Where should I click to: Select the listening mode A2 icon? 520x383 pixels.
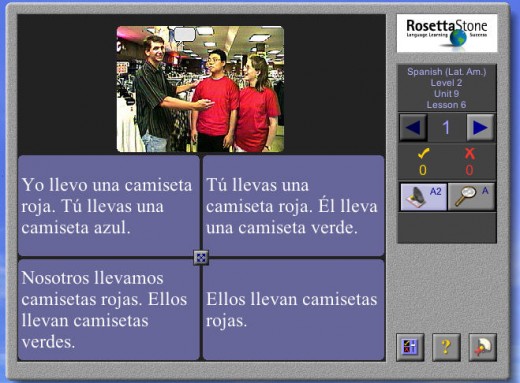pos(423,197)
